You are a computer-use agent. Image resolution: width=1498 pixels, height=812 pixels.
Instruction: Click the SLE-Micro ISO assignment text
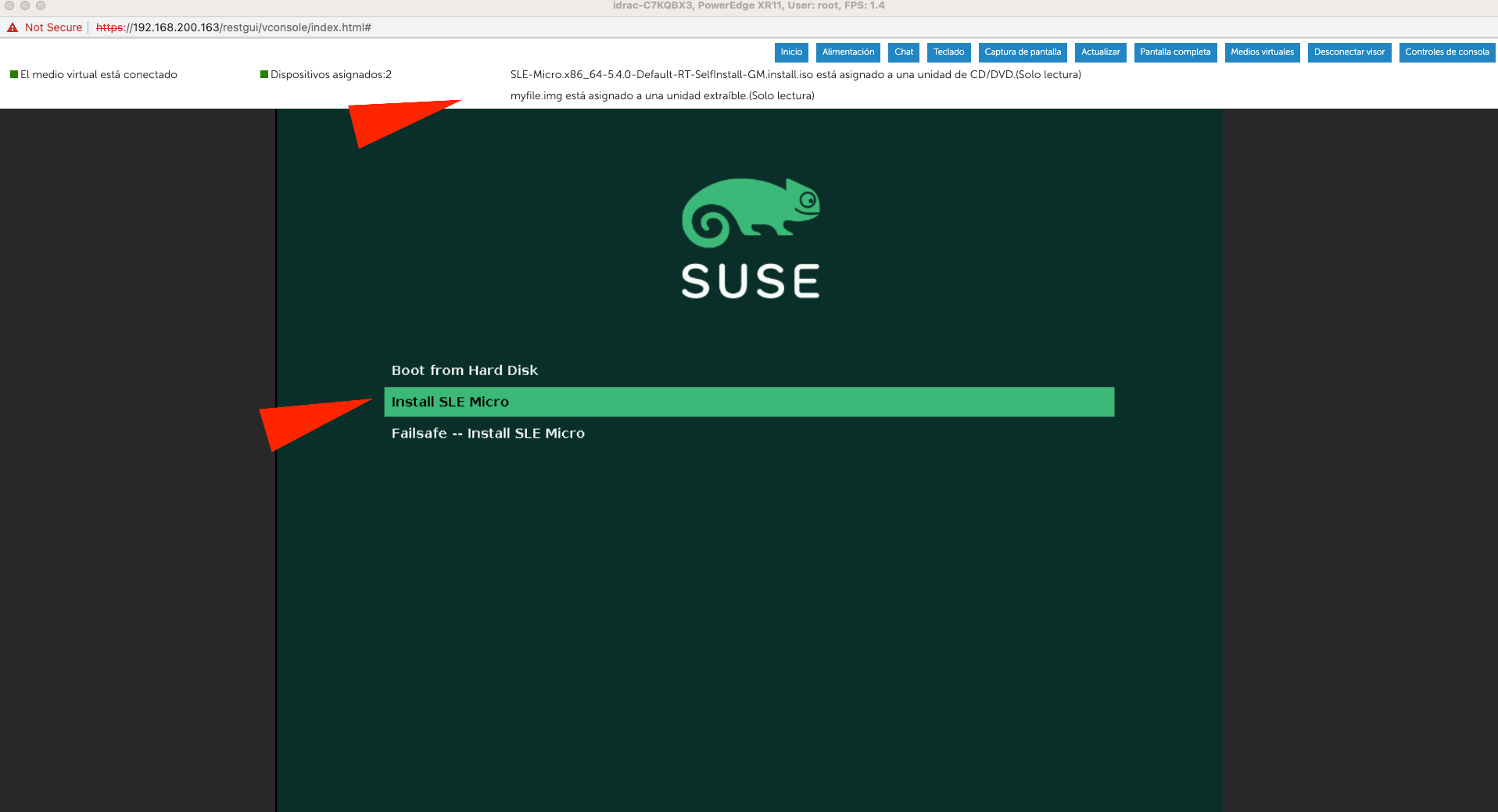click(x=795, y=75)
